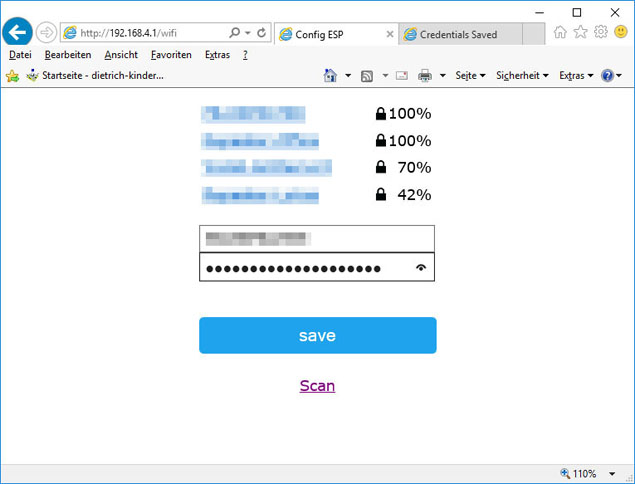Open a new tab using the blank tab button

(x=533, y=34)
